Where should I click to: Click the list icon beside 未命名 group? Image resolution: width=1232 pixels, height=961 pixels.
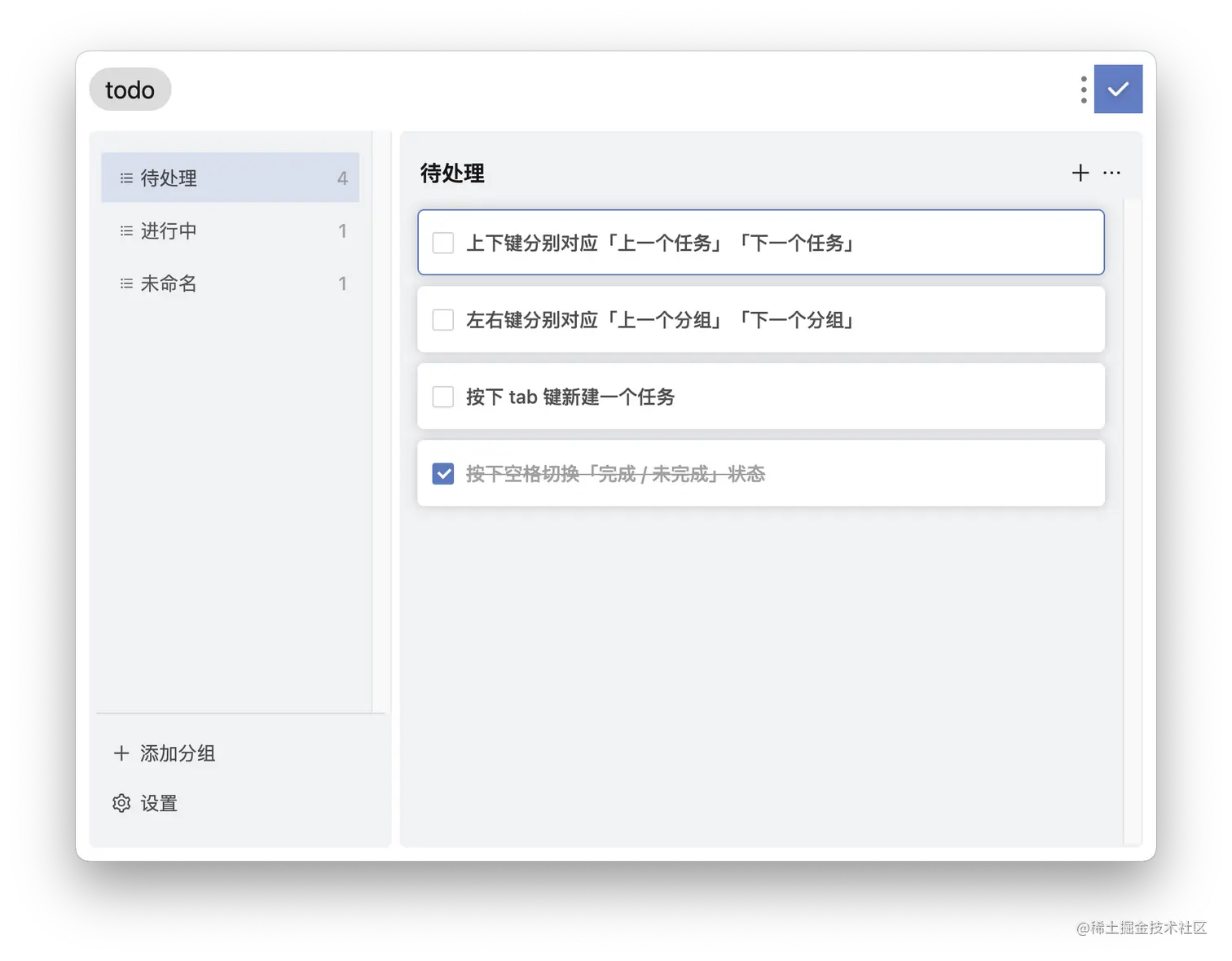pyautogui.click(x=126, y=283)
